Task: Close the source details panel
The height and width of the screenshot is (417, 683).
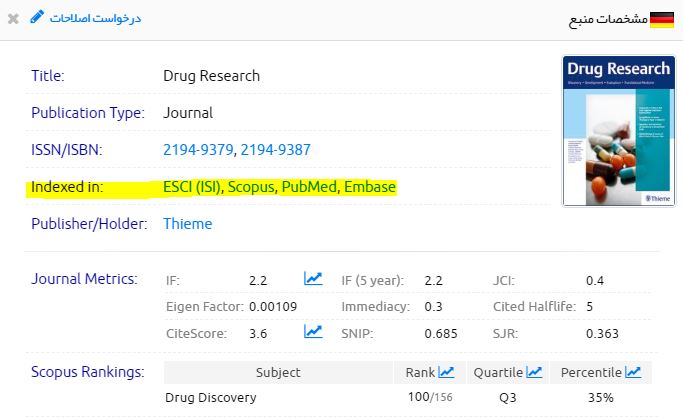Action: pyautogui.click(x=13, y=19)
